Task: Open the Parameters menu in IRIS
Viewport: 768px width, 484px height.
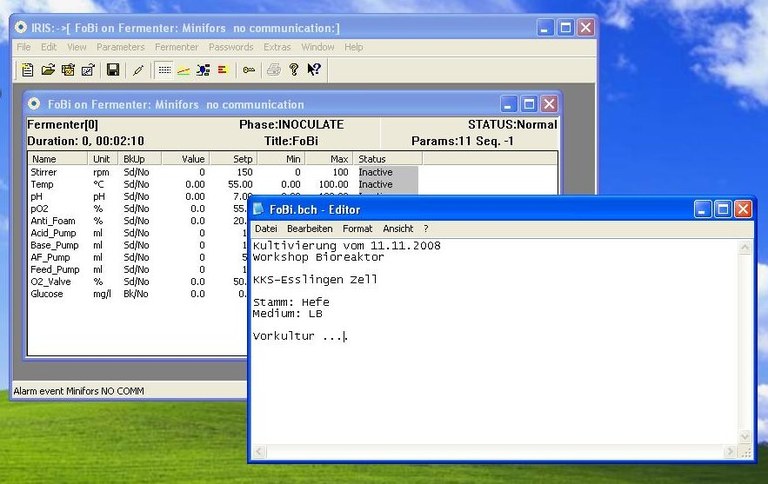Action: tap(120, 47)
